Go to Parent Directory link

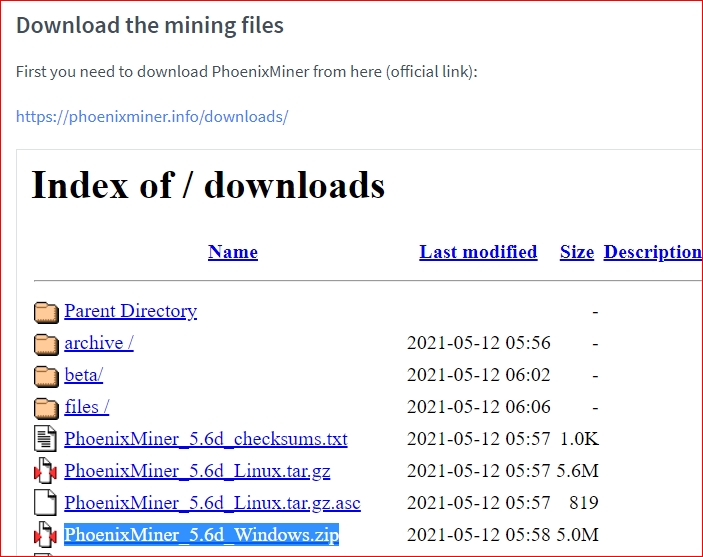tap(130, 311)
